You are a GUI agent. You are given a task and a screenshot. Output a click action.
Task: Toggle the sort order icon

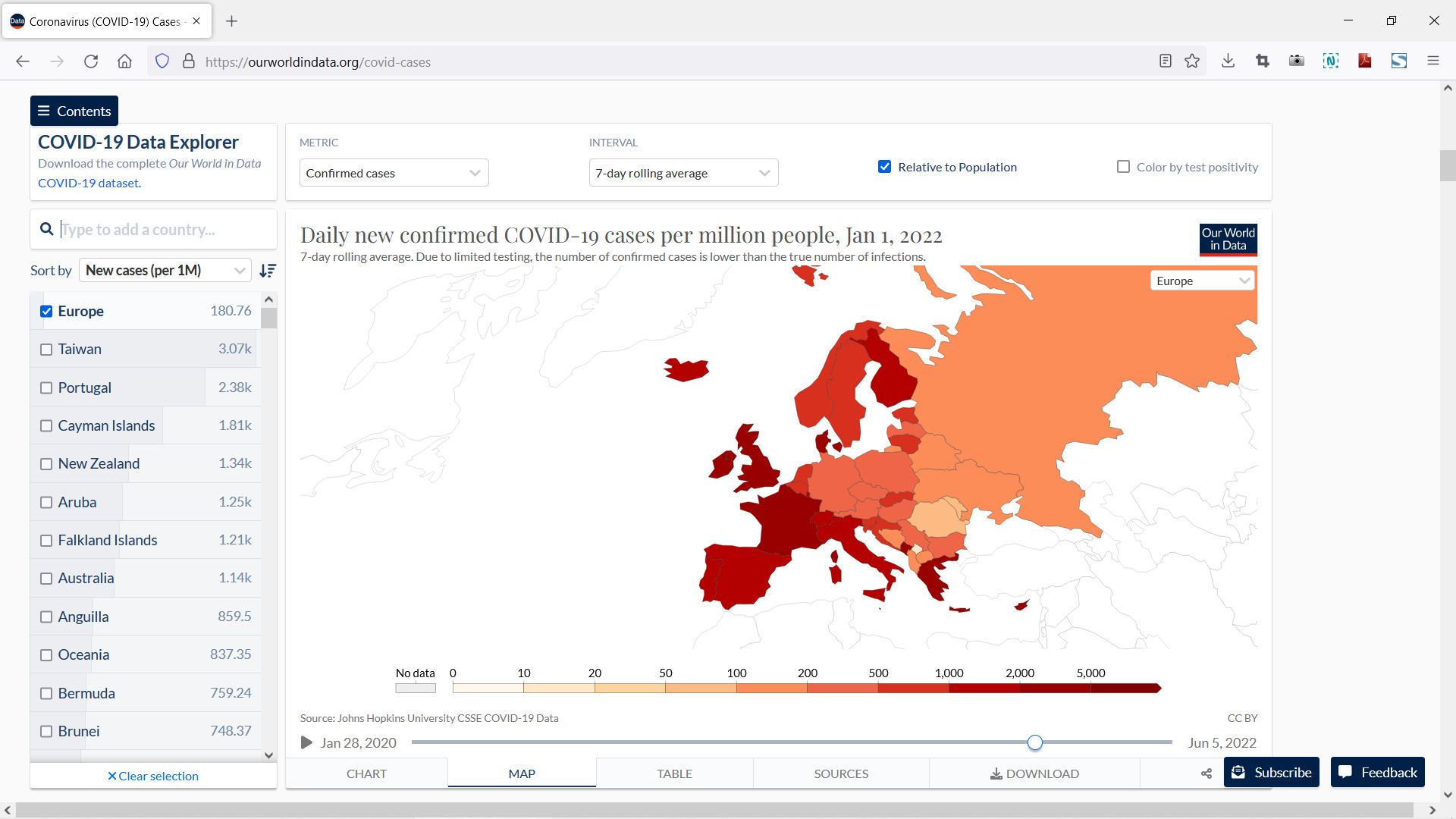click(x=267, y=271)
